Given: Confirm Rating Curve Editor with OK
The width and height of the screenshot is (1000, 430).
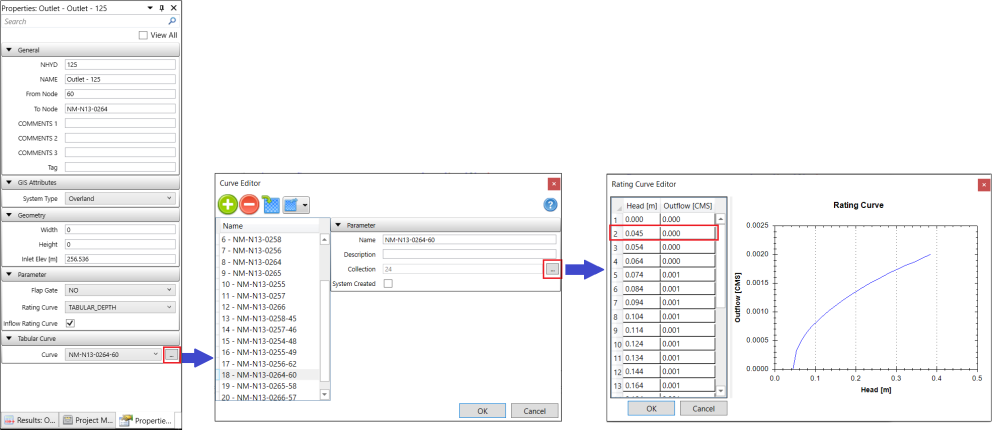Looking at the screenshot, I should point(651,408).
